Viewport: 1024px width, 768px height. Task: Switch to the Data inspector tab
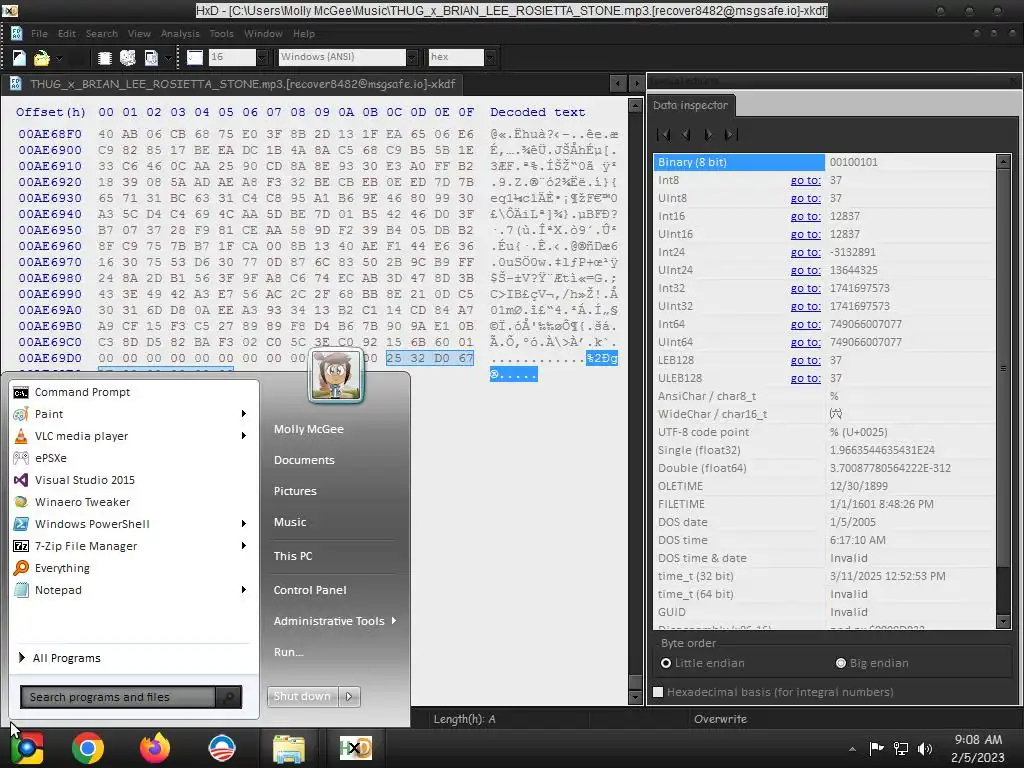point(690,105)
